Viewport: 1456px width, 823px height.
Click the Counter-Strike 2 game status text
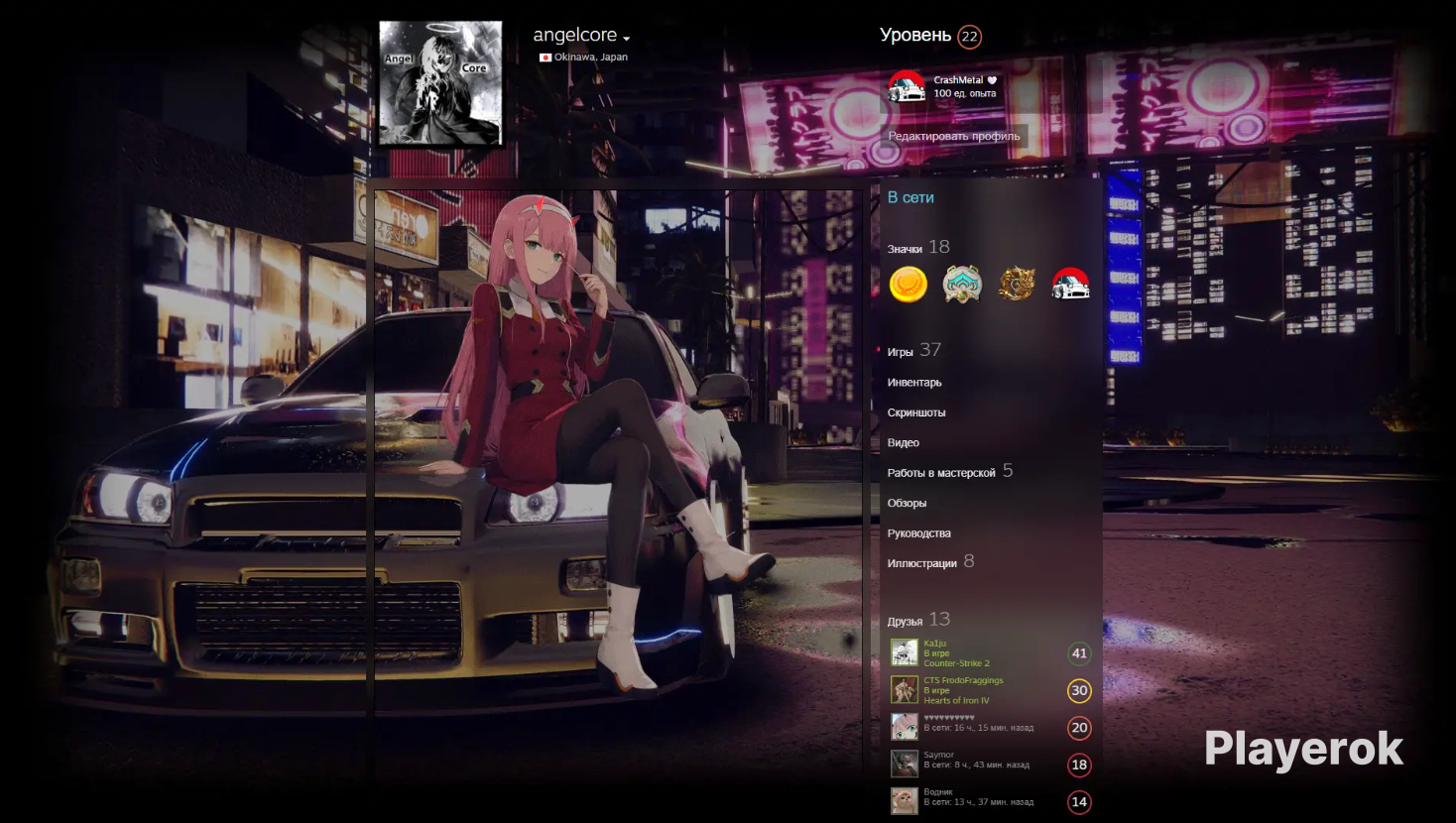coord(957,663)
